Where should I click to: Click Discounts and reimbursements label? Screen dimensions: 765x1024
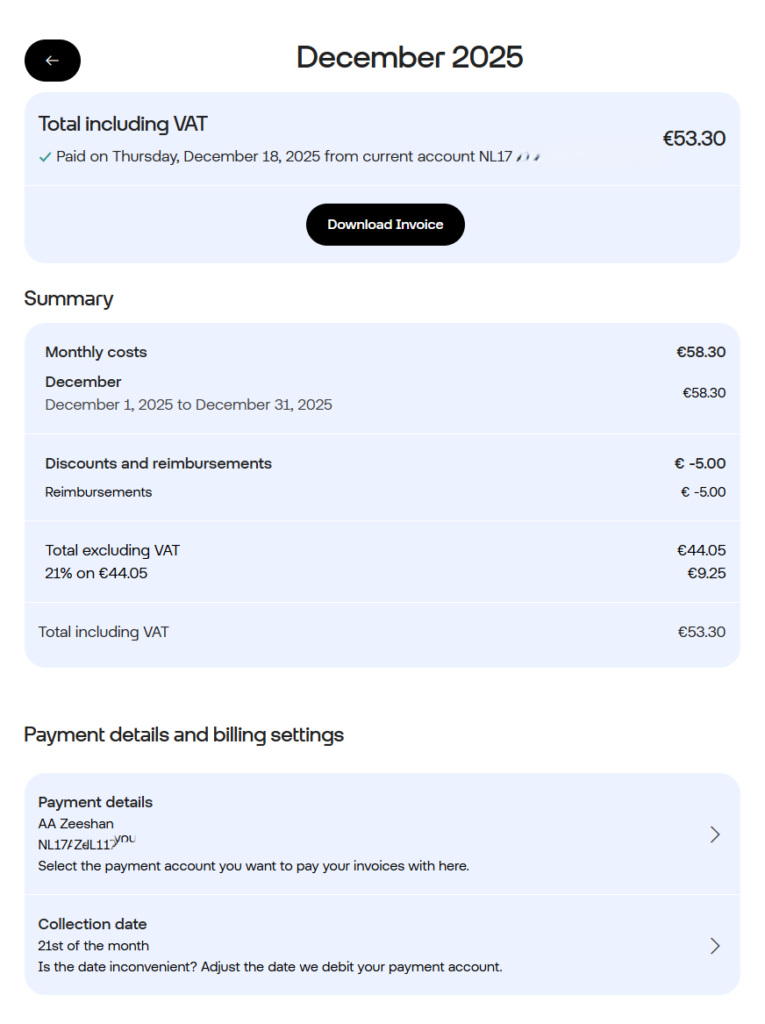tap(158, 464)
